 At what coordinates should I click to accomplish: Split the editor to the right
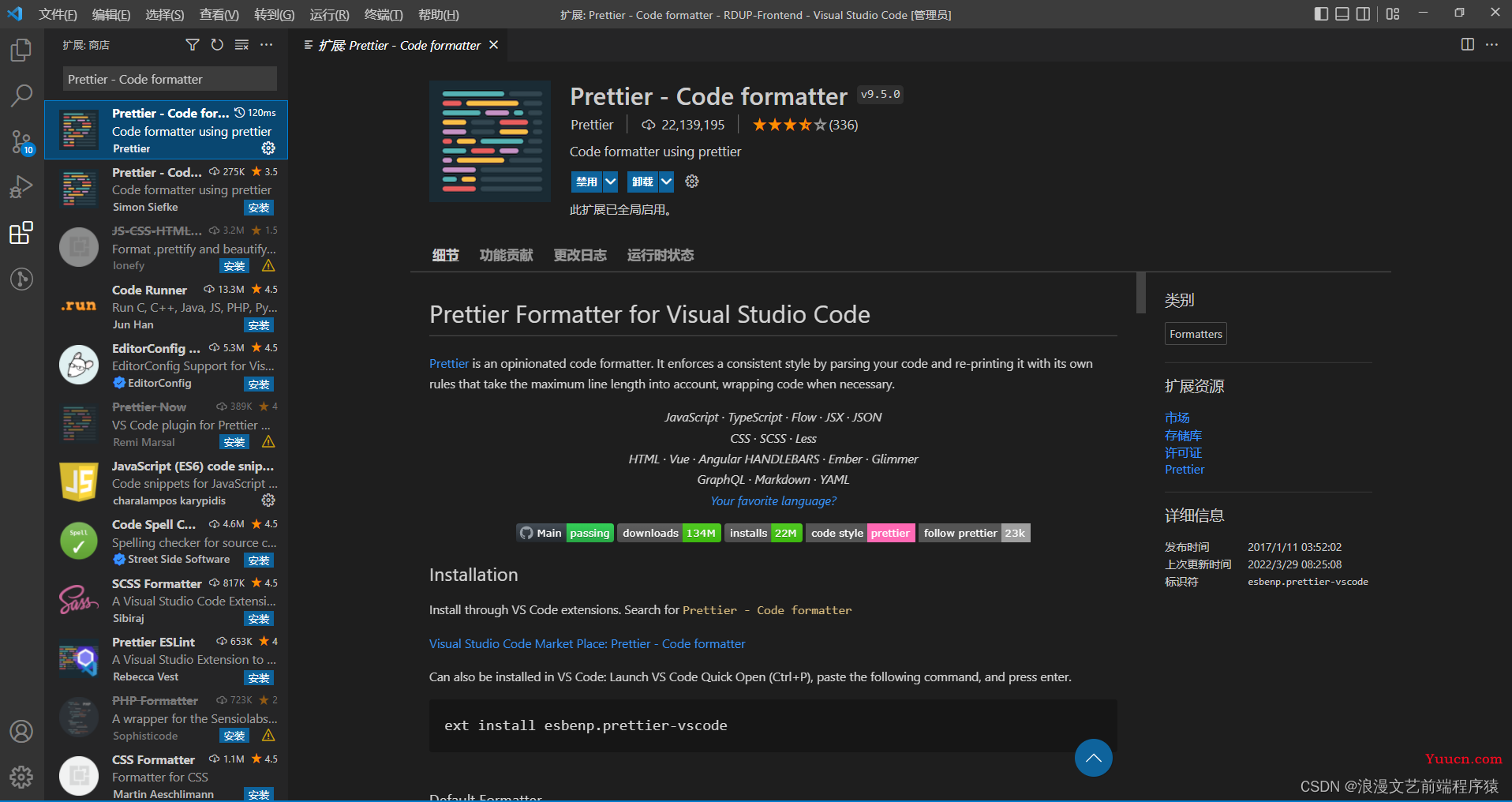click(1468, 45)
